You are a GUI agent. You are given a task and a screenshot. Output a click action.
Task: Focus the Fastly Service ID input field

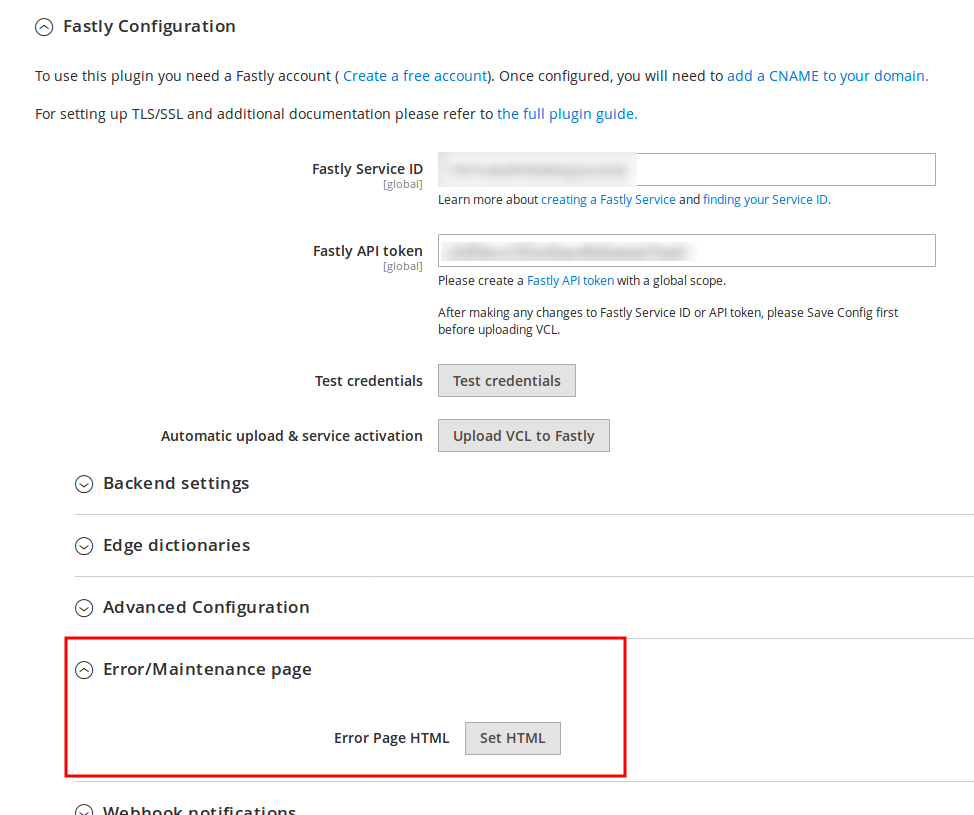click(x=686, y=170)
